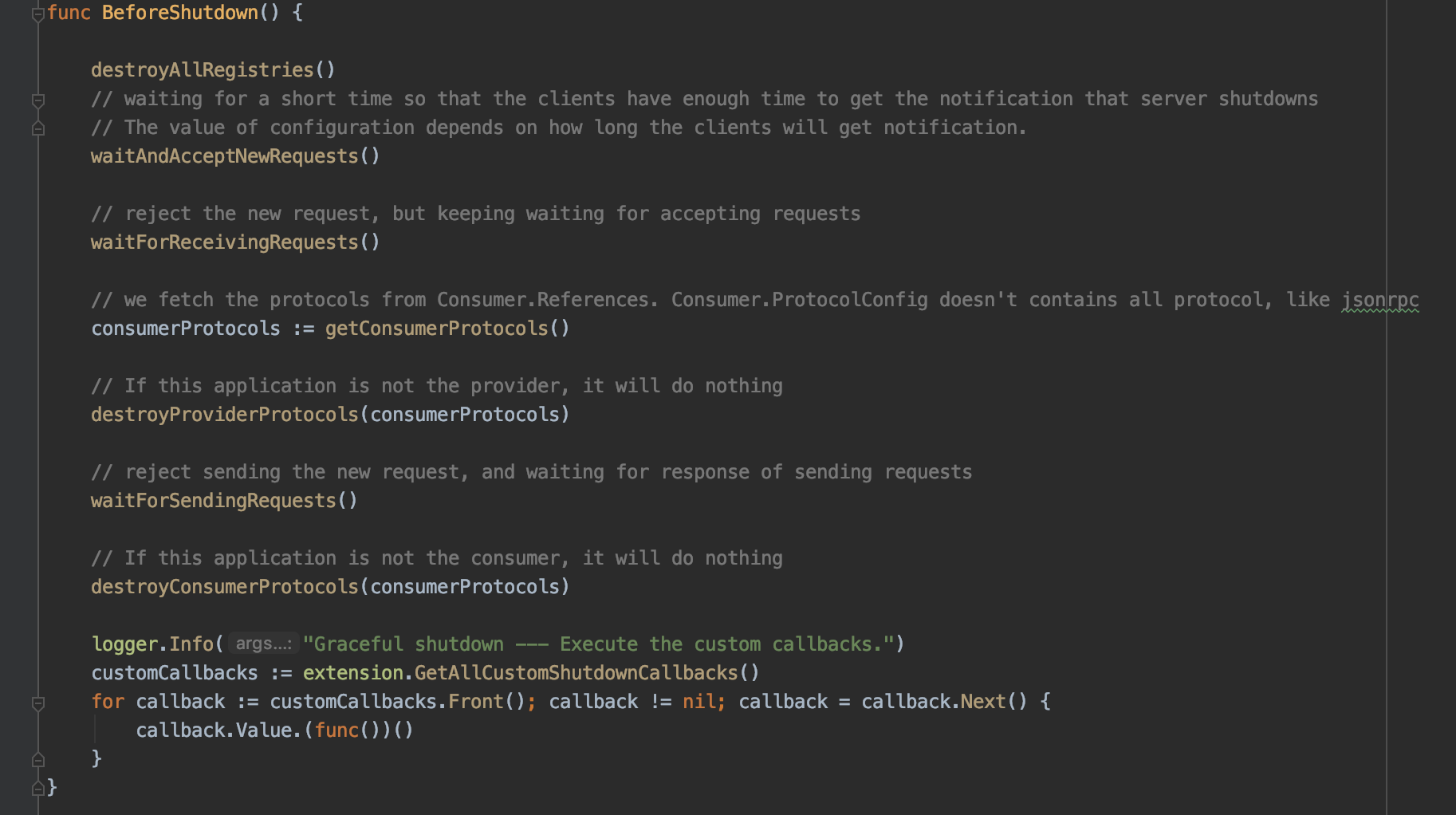Click the args... parameter hint in logger.Info
The height and width of the screenshot is (815, 1456).
point(264,644)
